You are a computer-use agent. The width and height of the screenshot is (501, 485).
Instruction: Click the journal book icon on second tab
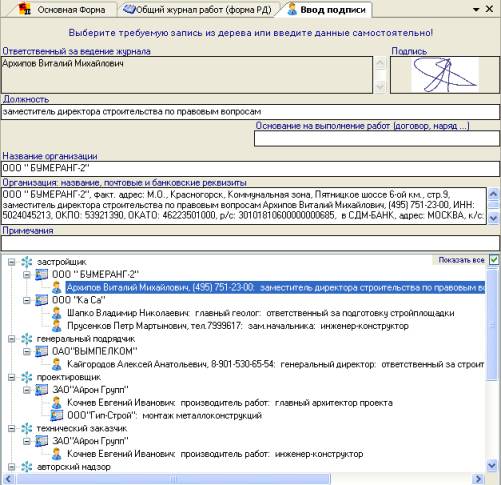(129, 9)
